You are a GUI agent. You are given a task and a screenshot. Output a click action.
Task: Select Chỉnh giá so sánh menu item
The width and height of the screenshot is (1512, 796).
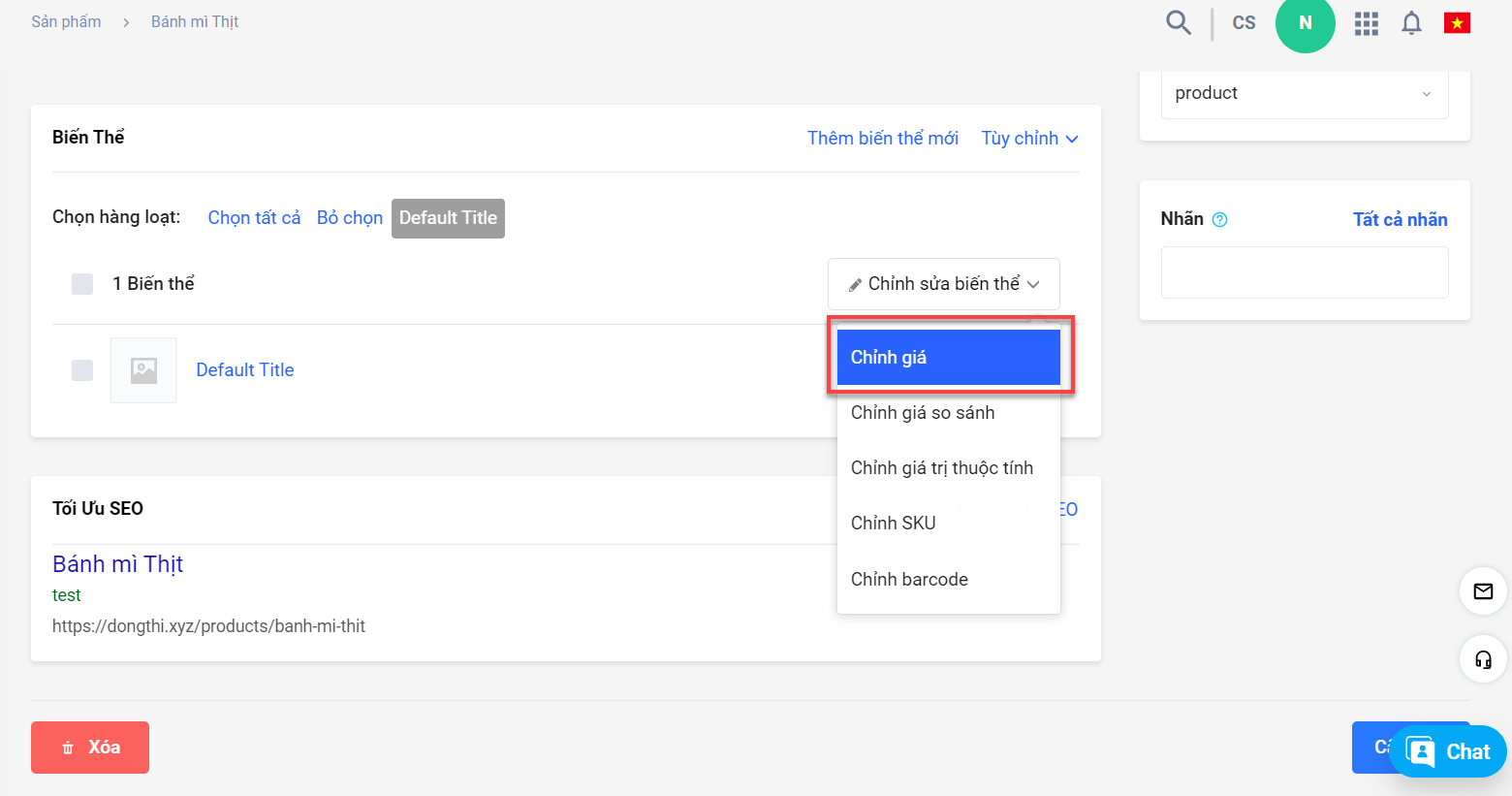click(x=922, y=413)
